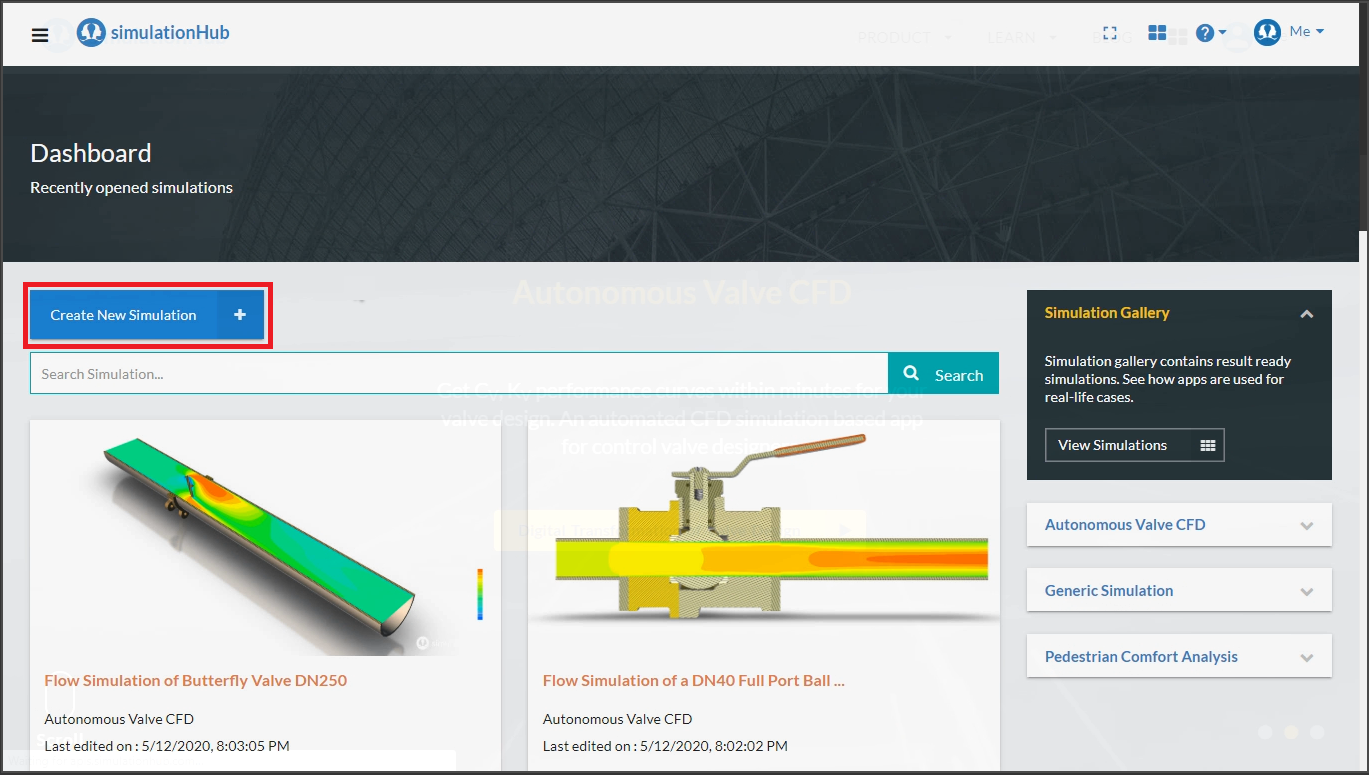Viewport: 1369px width, 775px height.
Task: Toggle fullscreen mode icon
Action: [1109, 33]
